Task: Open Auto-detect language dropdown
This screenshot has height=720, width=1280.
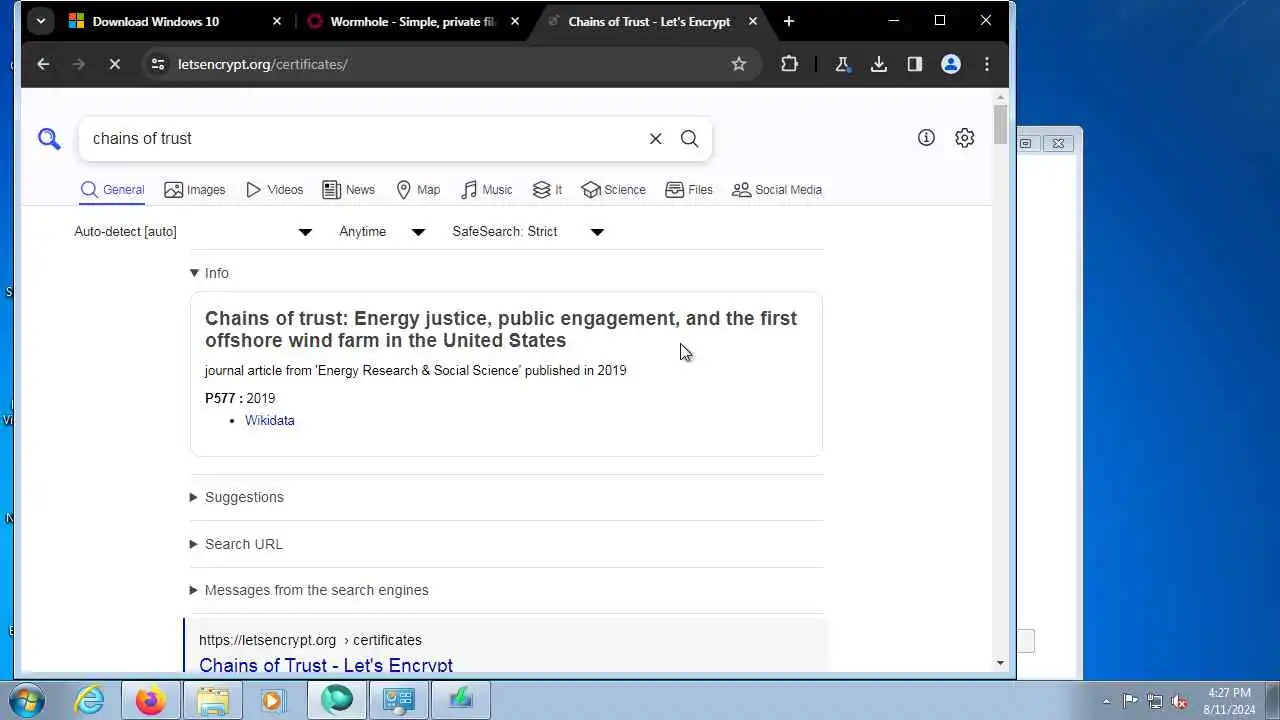Action: click(x=194, y=232)
